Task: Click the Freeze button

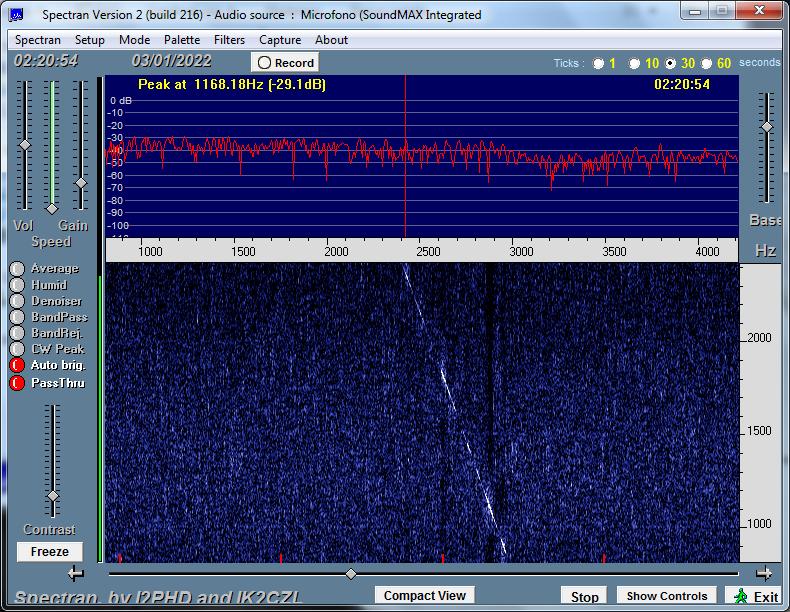Action: (49, 552)
